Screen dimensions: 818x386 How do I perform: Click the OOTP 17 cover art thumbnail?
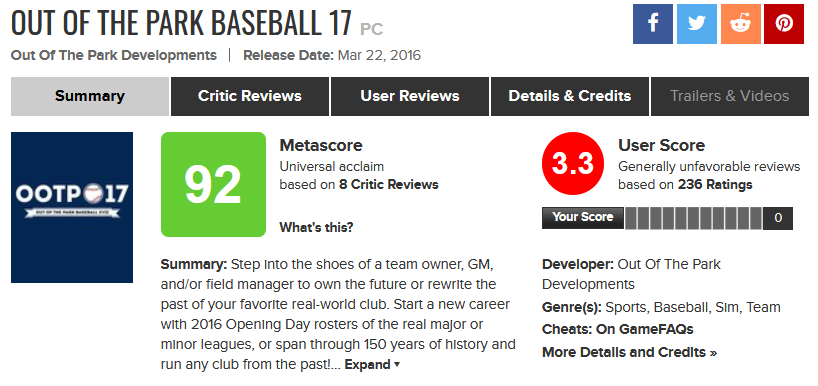(72, 208)
